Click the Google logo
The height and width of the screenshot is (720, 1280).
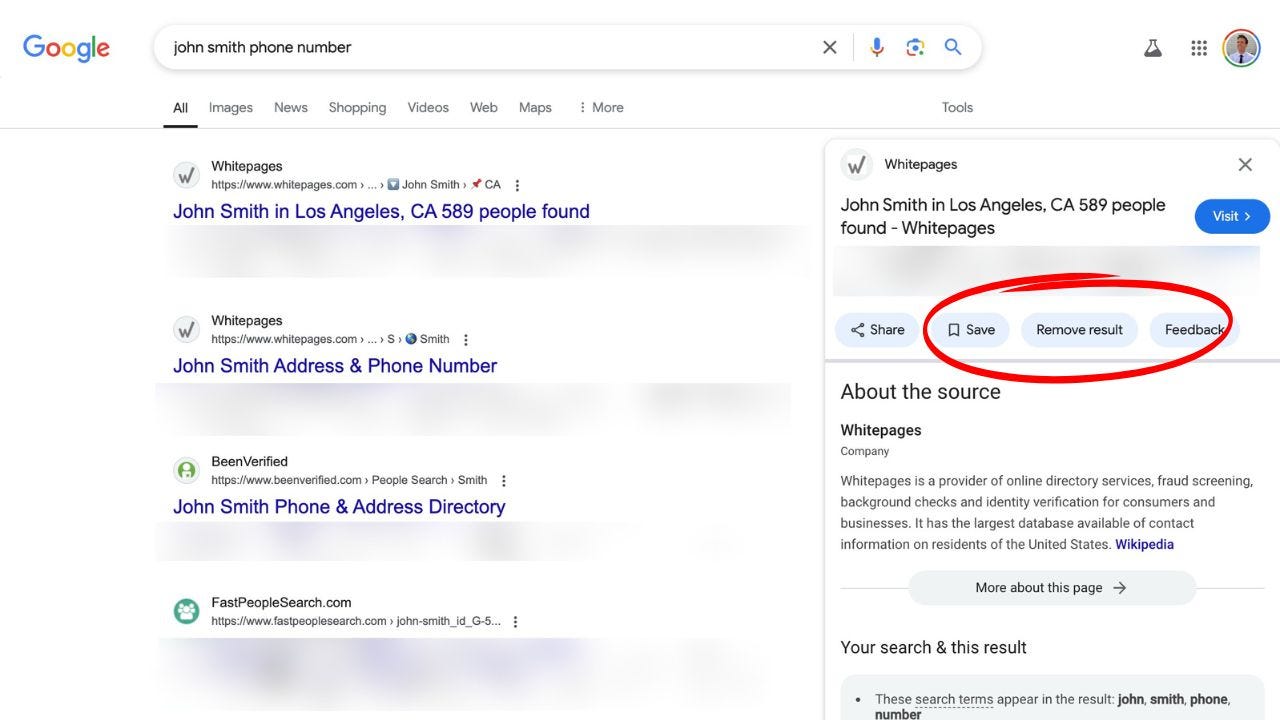click(x=66, y=47)
